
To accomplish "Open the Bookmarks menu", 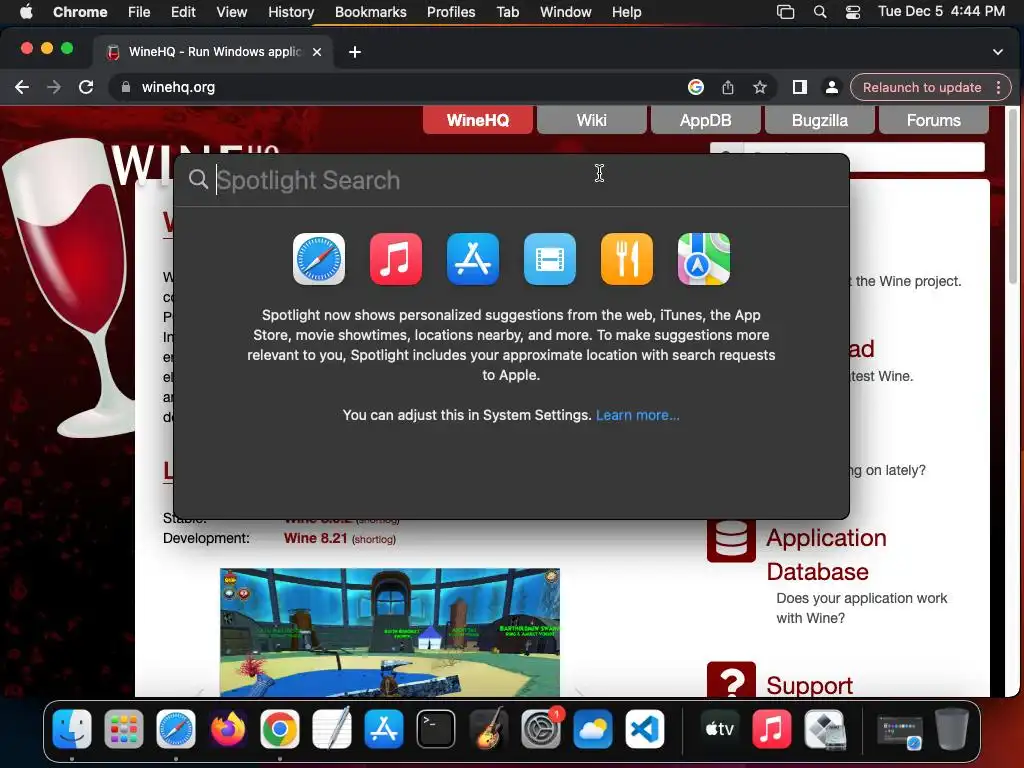I will 370,12.
